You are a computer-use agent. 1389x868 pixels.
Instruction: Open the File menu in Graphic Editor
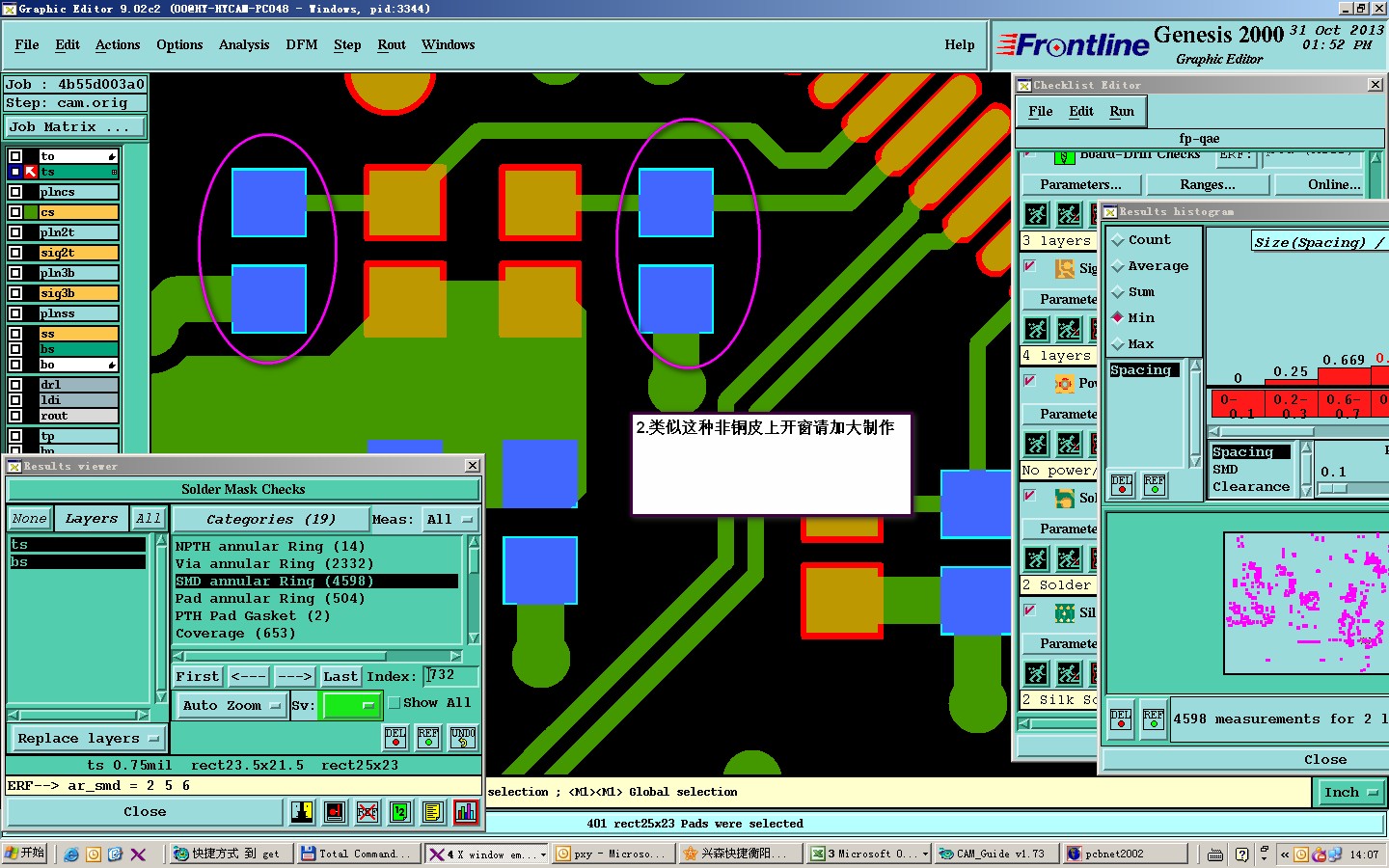pos(27,45)
